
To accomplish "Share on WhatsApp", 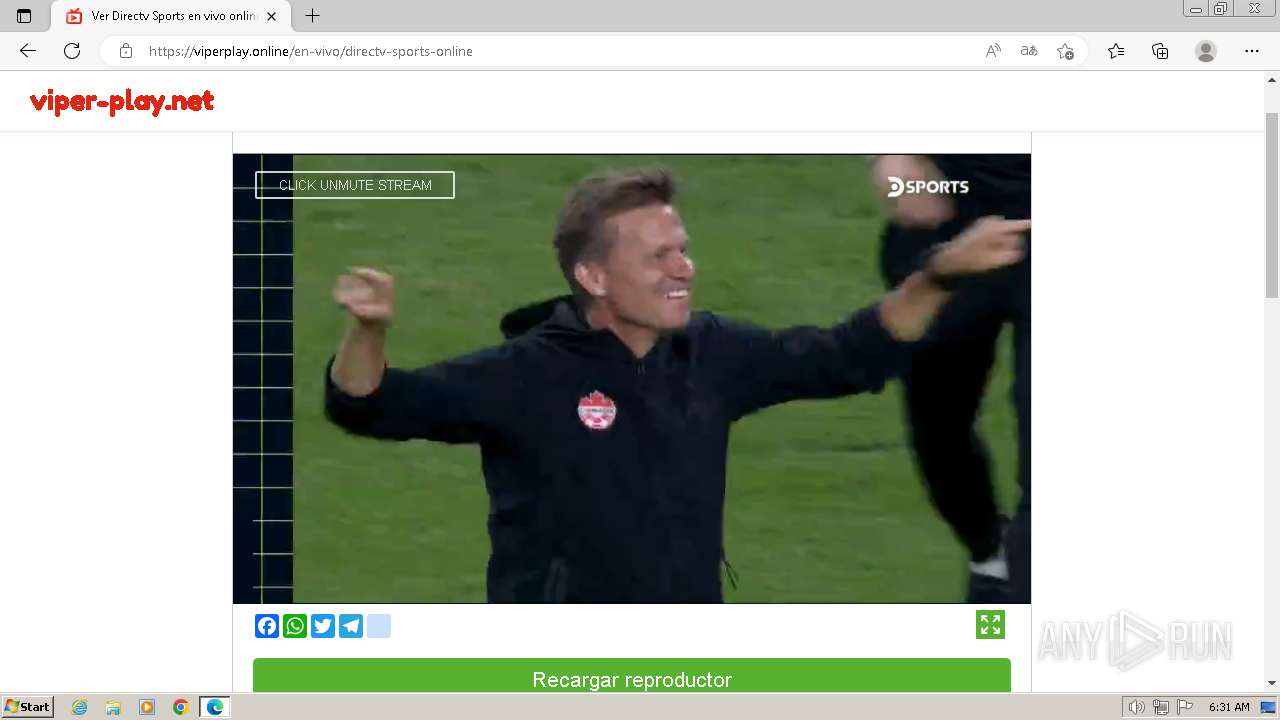I will 295,626.
